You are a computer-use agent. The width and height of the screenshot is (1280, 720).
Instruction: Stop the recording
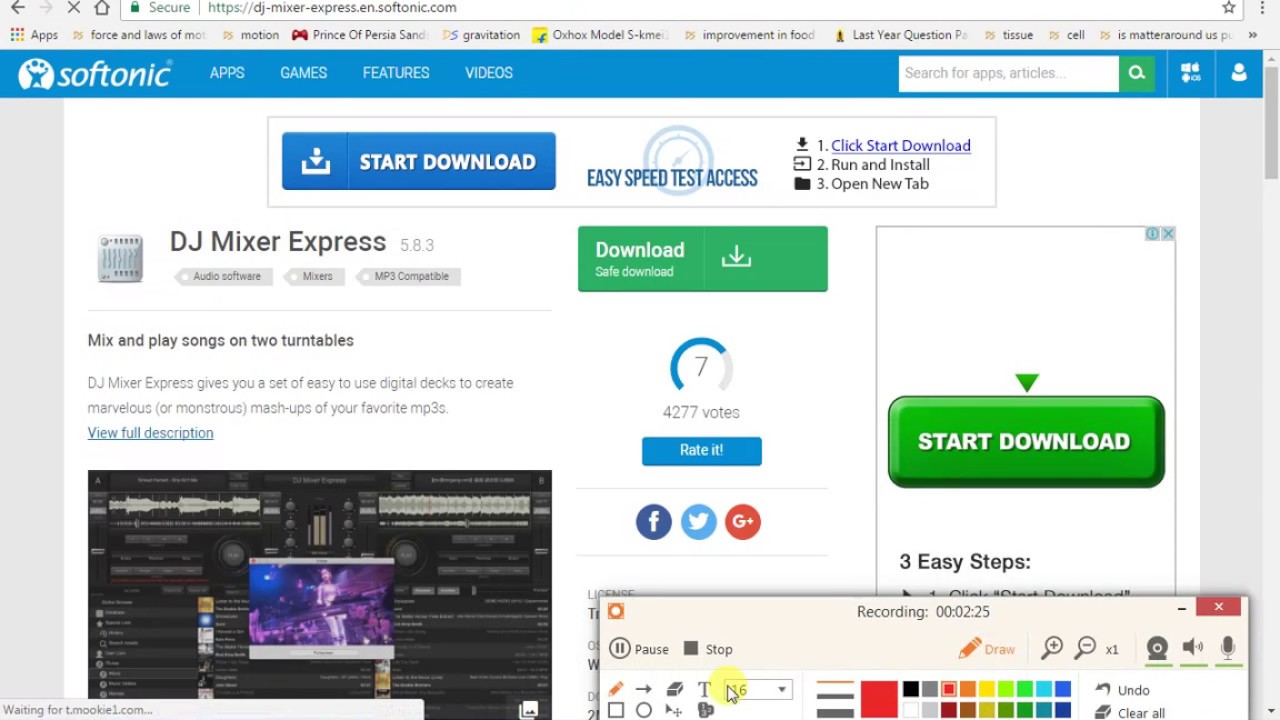(708, 649)
